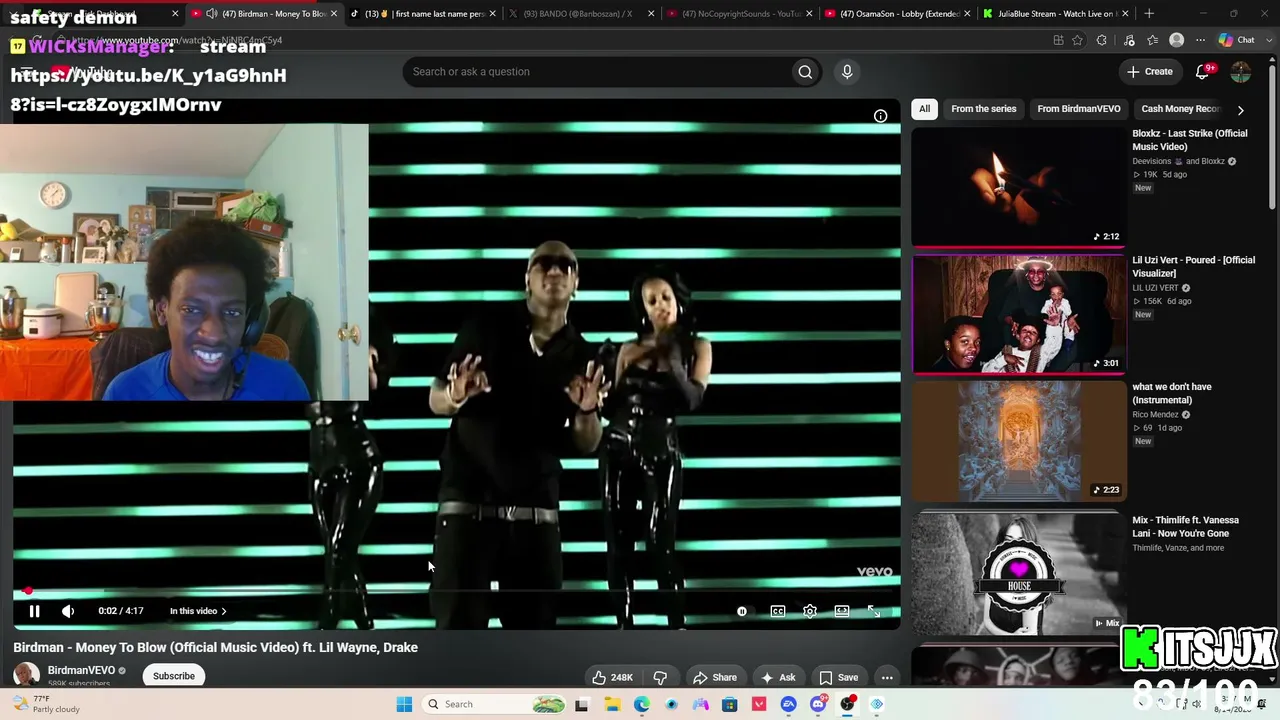
Task: Open File Explorer from the taskbar
Action: tap(612, 704)
